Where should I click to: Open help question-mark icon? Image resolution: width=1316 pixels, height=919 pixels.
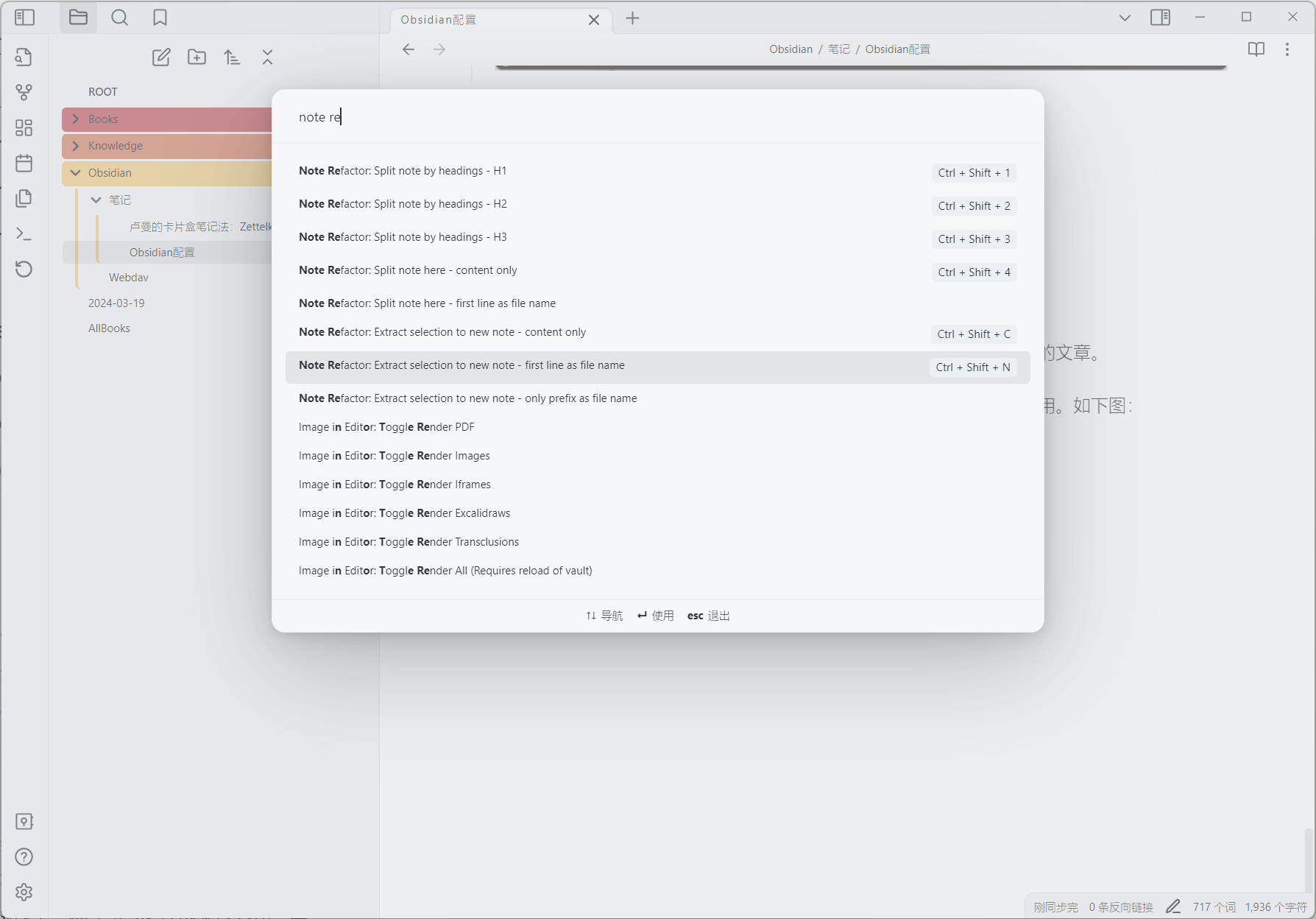click(x=24, y=856)
